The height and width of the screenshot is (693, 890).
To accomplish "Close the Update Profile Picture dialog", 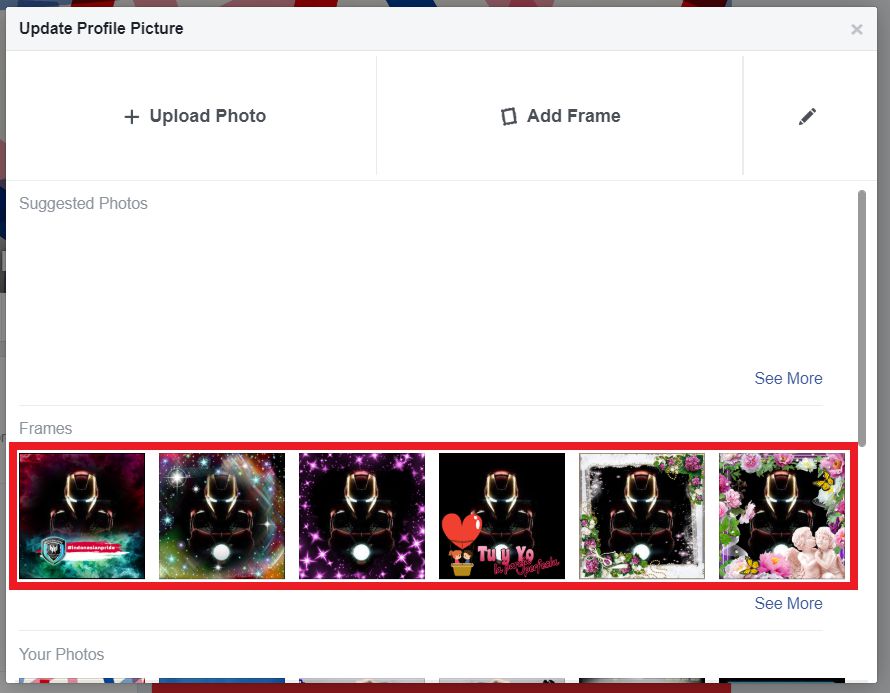I will [857, 29].
